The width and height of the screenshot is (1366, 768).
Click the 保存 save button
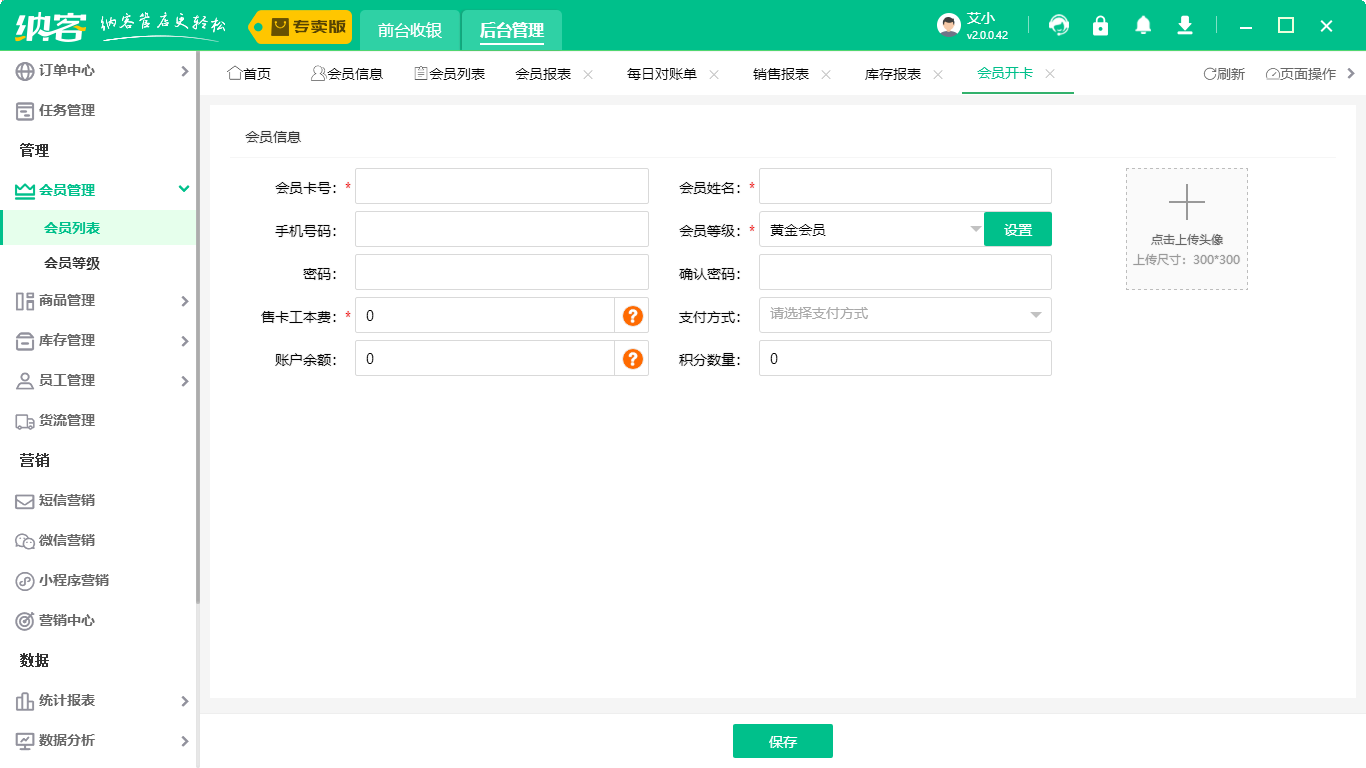coord(783,740)
